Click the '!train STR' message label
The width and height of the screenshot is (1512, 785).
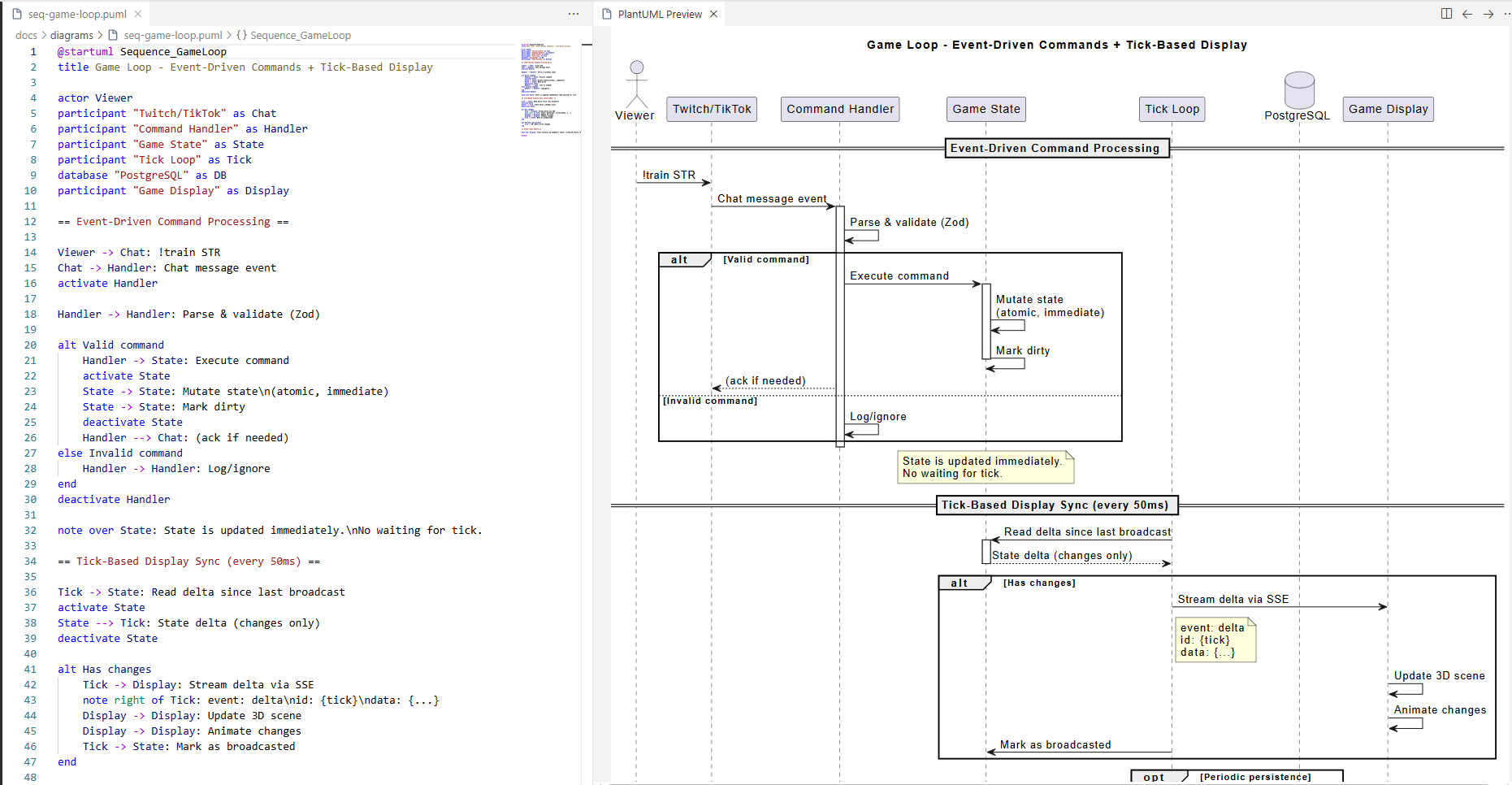pos(669,175)
